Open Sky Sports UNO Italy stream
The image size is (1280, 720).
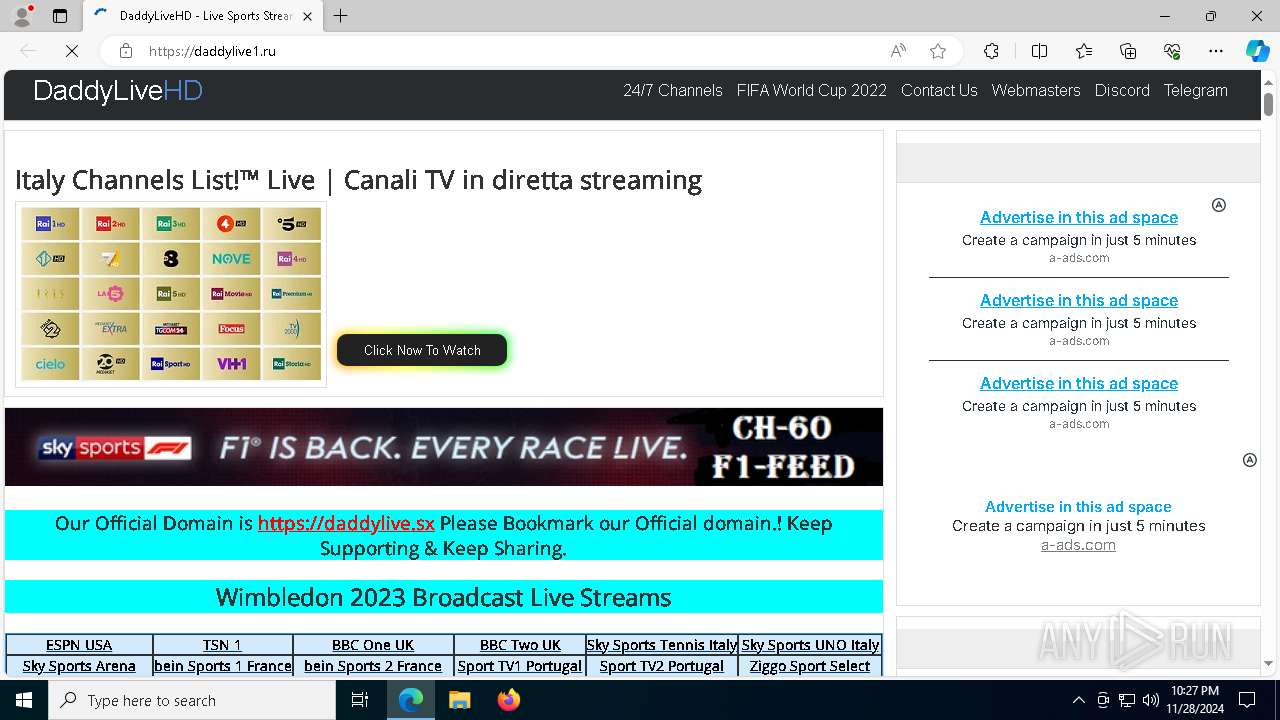point(810,645)
